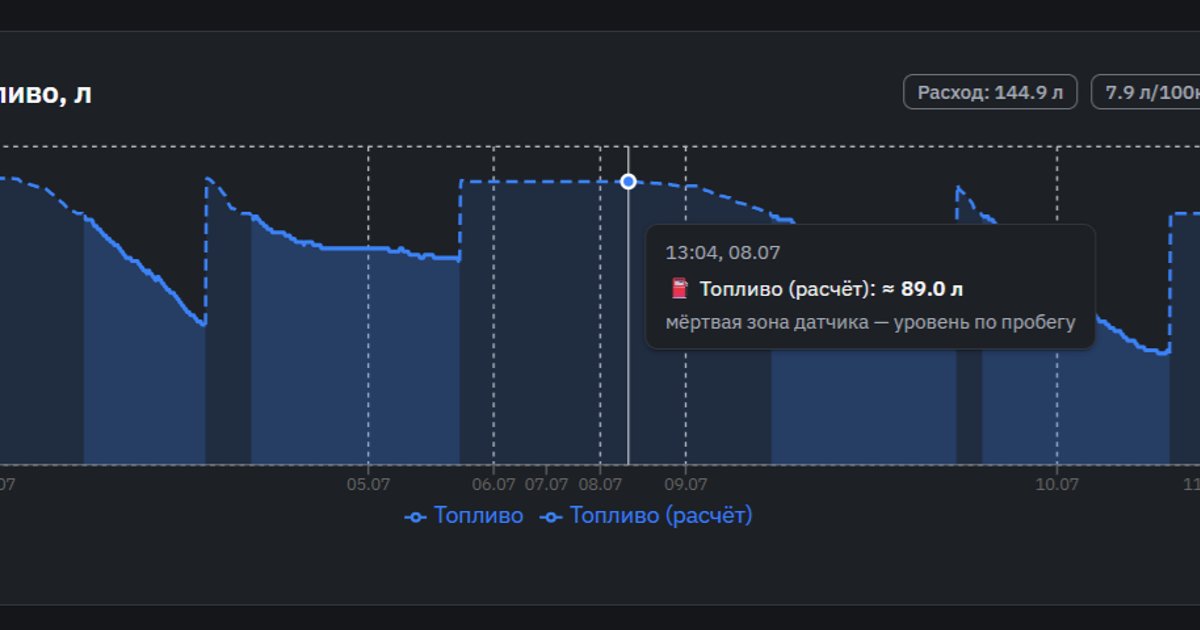Click the 06.07 date label on the axis
1200x630 pixels.
pos(493,484)
